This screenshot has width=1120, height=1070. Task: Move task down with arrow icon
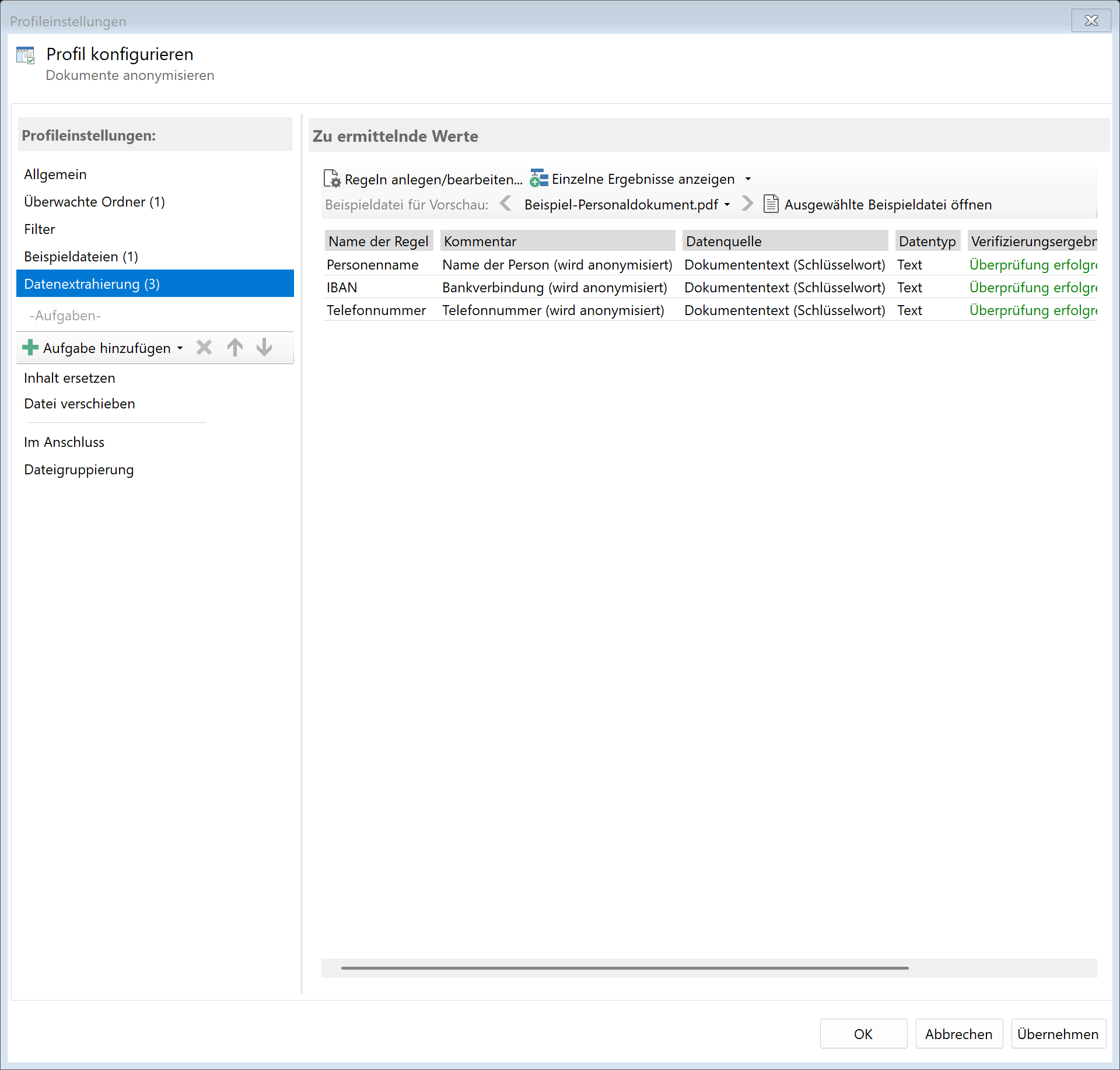click(x=264, y=348)
